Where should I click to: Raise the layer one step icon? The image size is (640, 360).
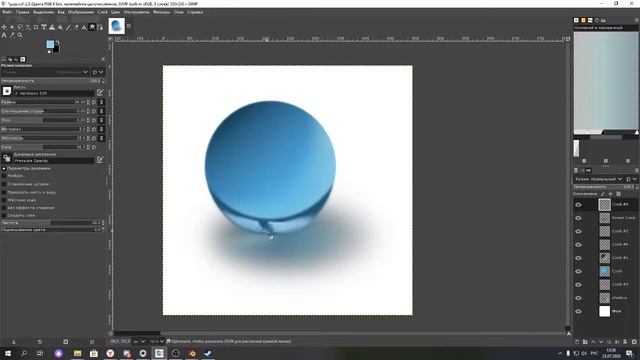pos(593,342)
